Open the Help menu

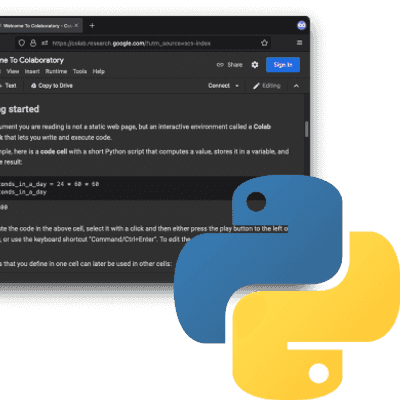click(99, 71)
